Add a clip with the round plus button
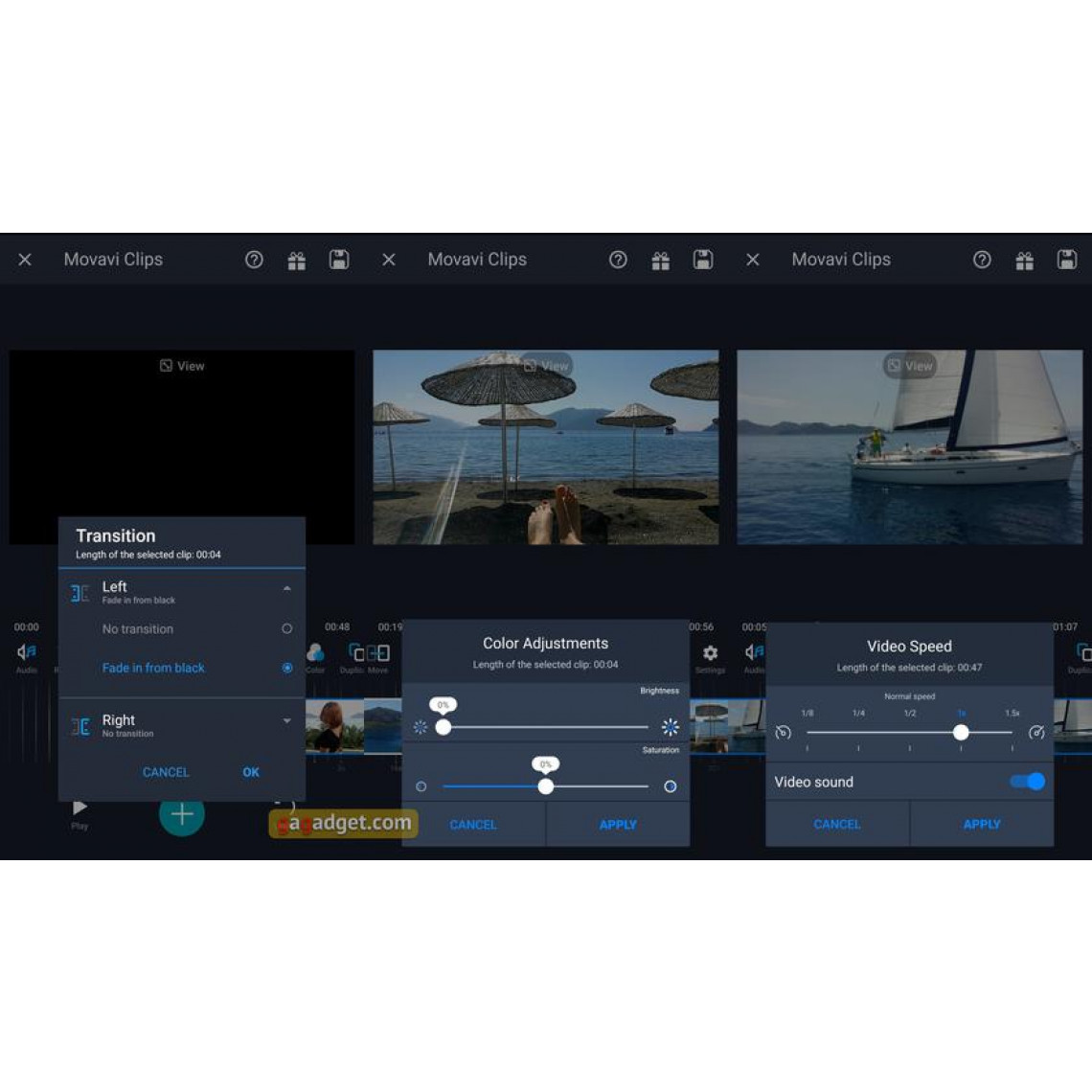Viewport: 1092px width, 1092px height. click(x=182, y=813)
